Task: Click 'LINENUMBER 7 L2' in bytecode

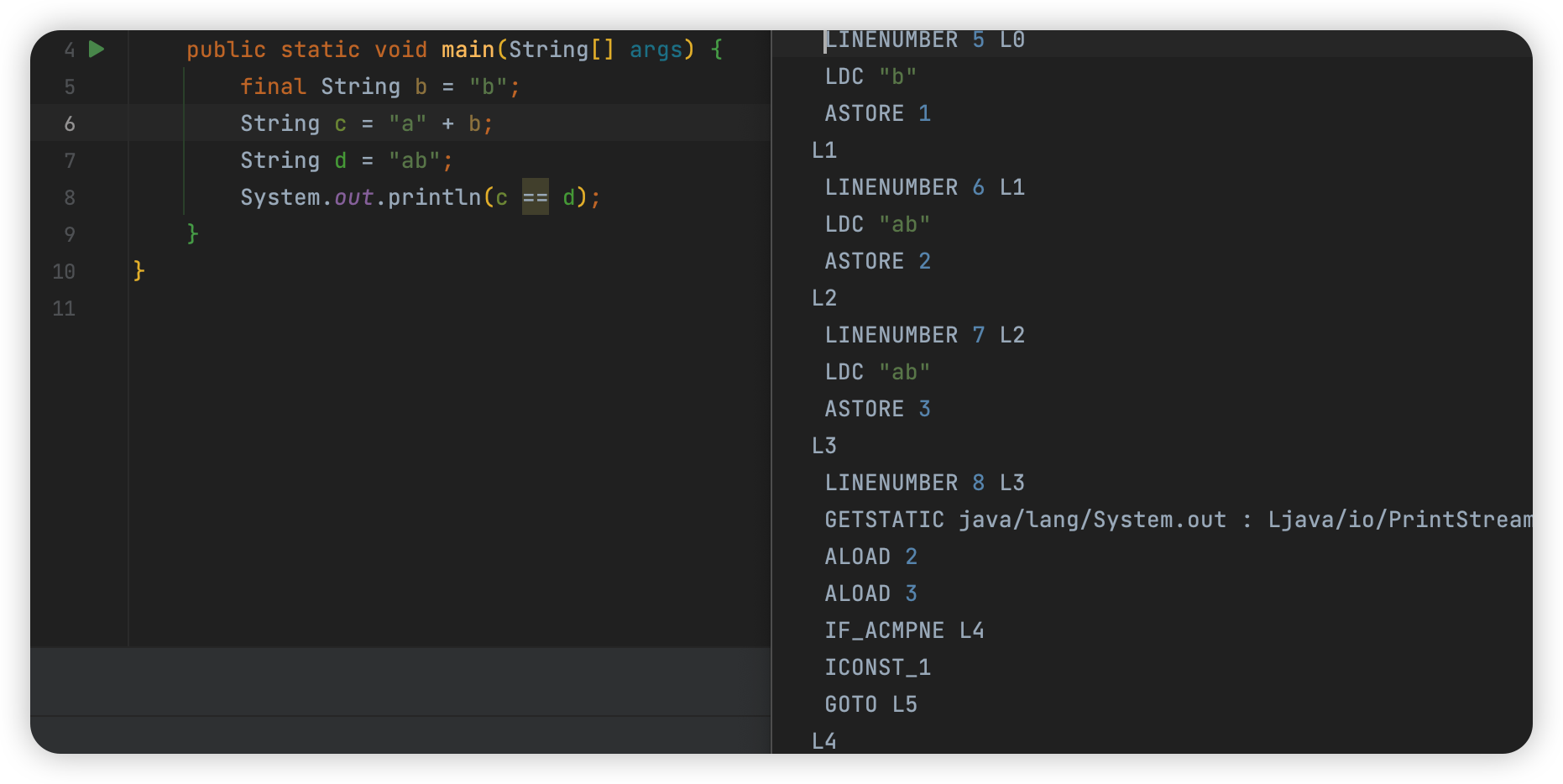Action: (x=924, y=335)
